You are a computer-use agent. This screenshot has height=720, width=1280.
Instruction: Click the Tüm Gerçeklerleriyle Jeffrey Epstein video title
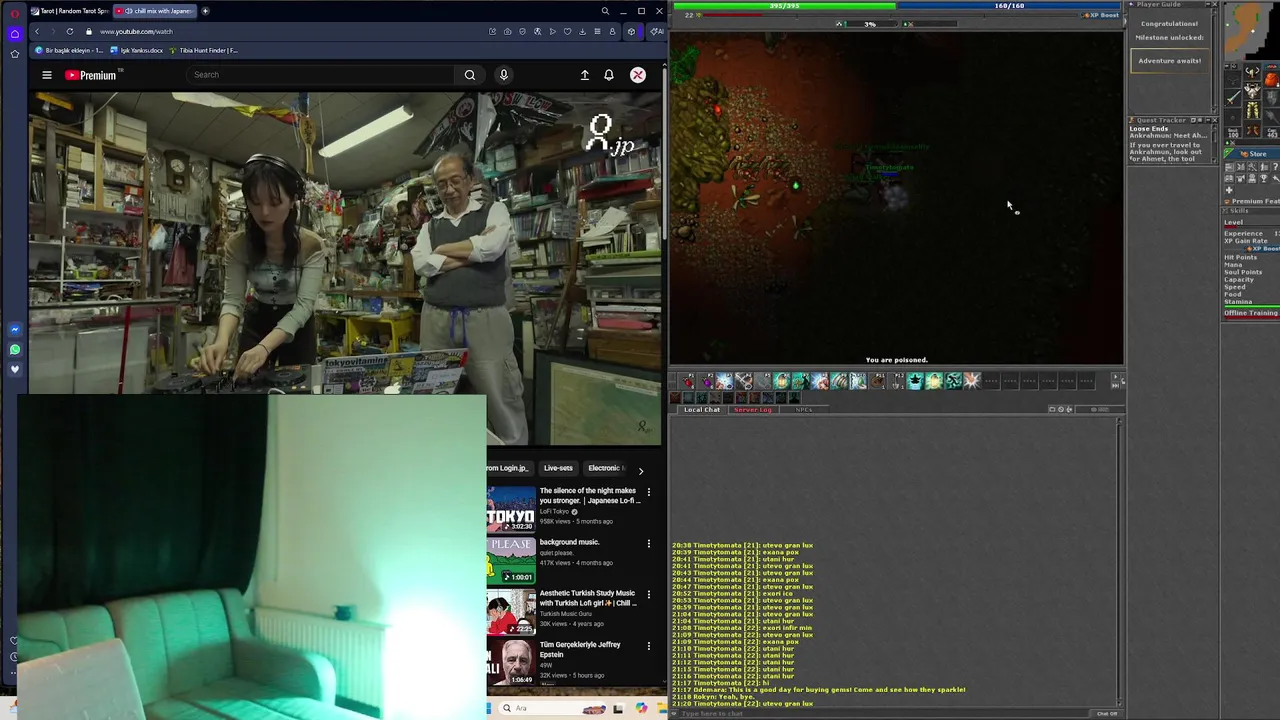580,650
